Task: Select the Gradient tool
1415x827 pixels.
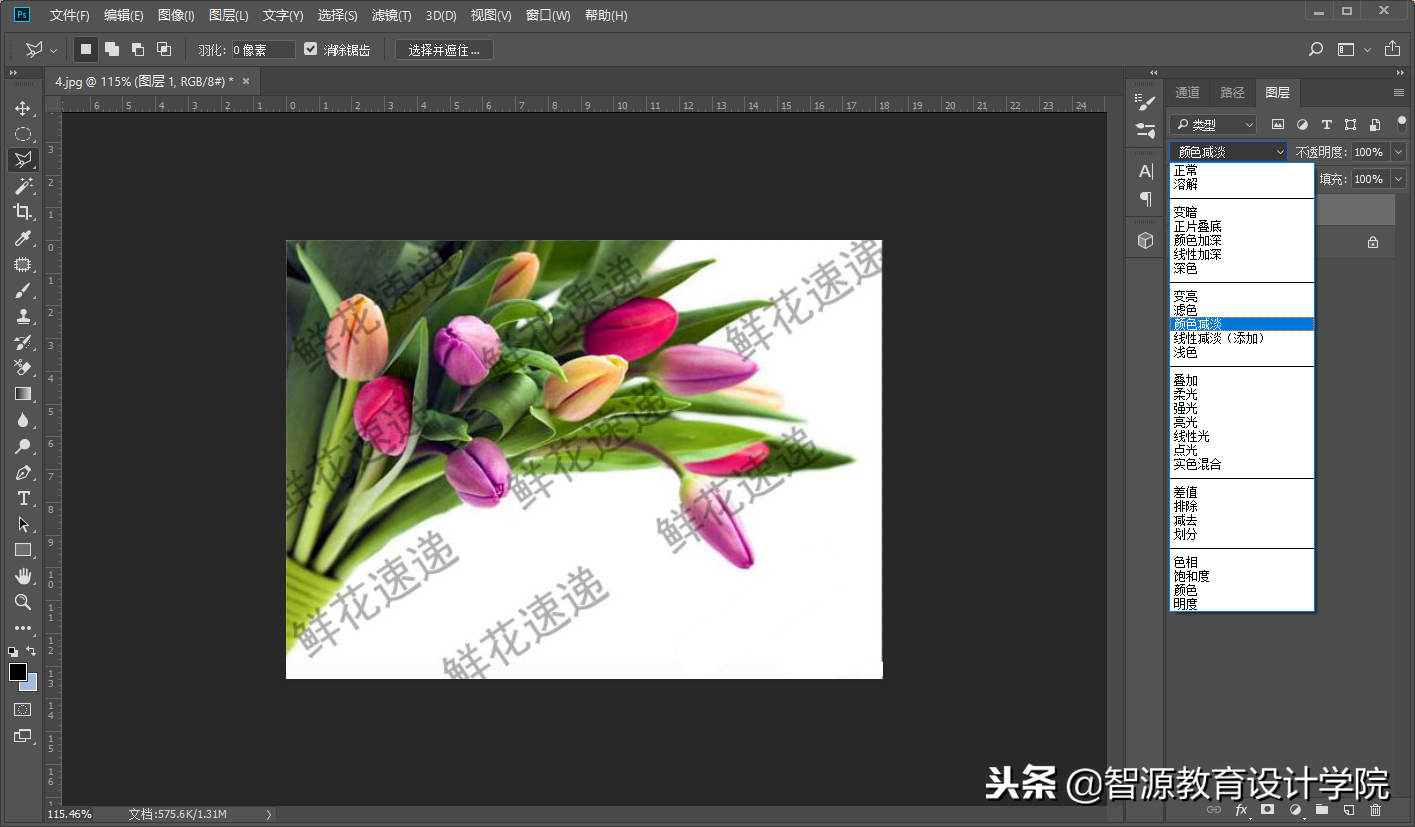Action: (22, 394)
